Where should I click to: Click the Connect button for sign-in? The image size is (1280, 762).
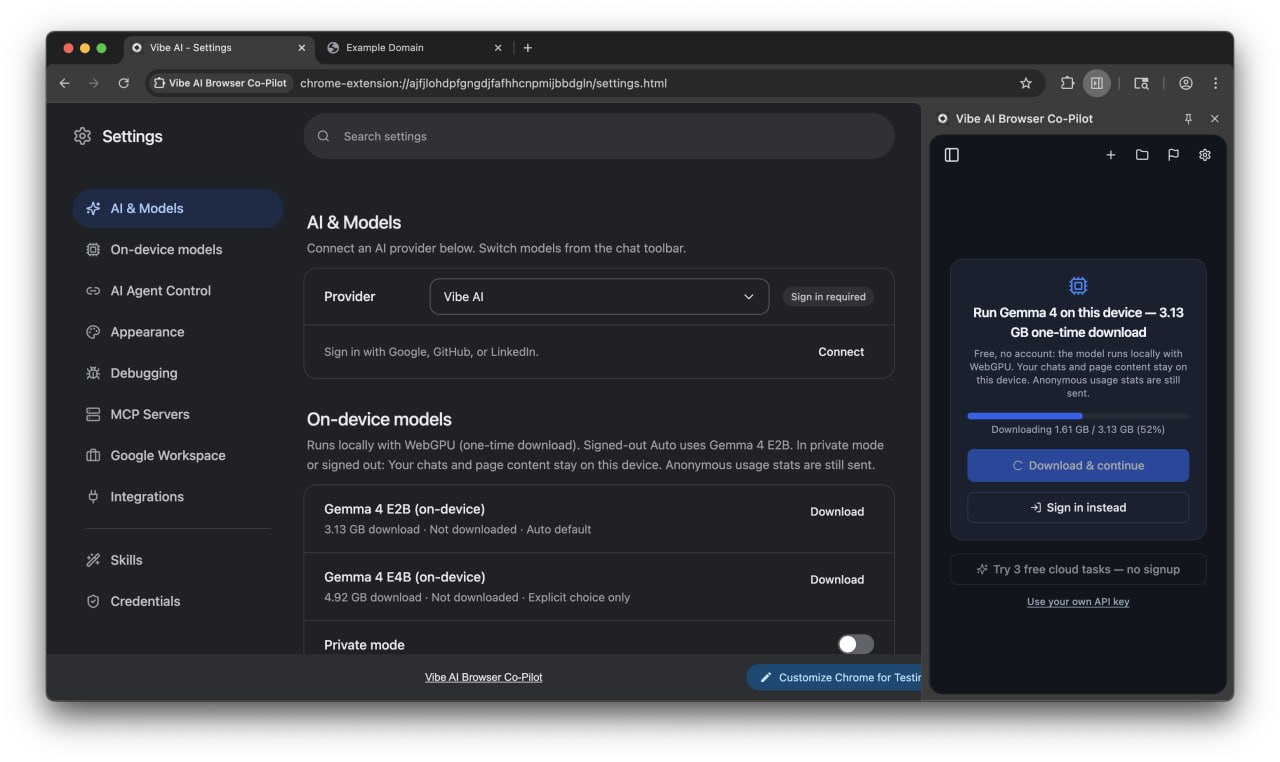coord(841,352)
